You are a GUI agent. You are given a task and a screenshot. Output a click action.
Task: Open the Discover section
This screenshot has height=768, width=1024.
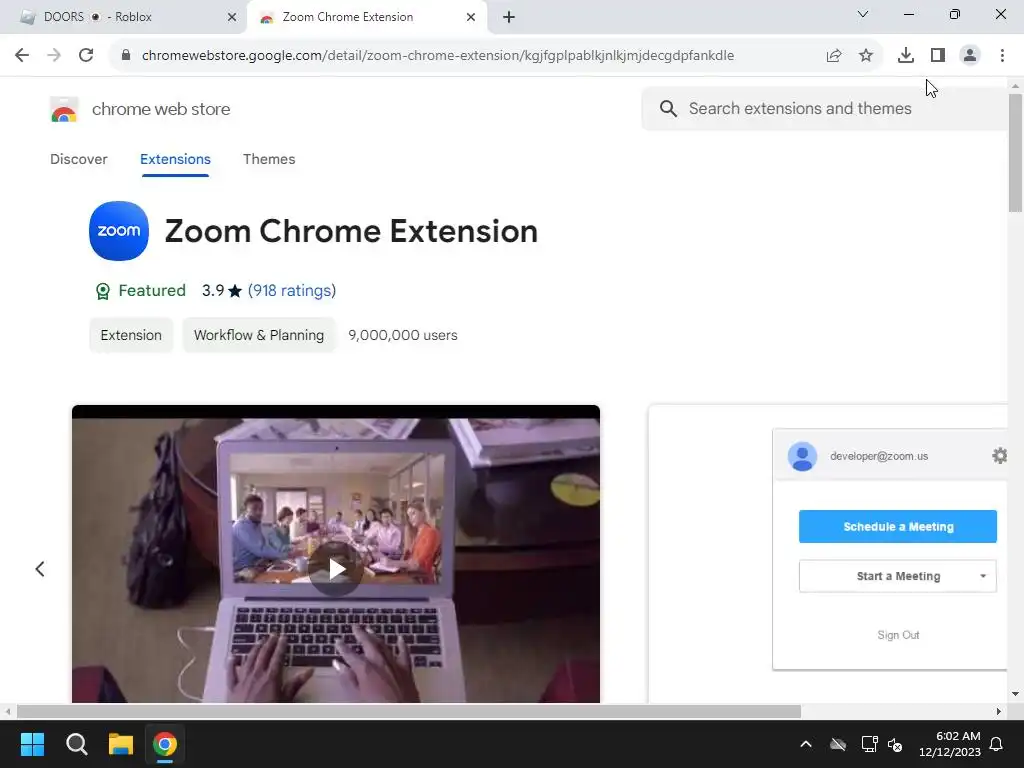pyautogui.click(x=78, y=159)
